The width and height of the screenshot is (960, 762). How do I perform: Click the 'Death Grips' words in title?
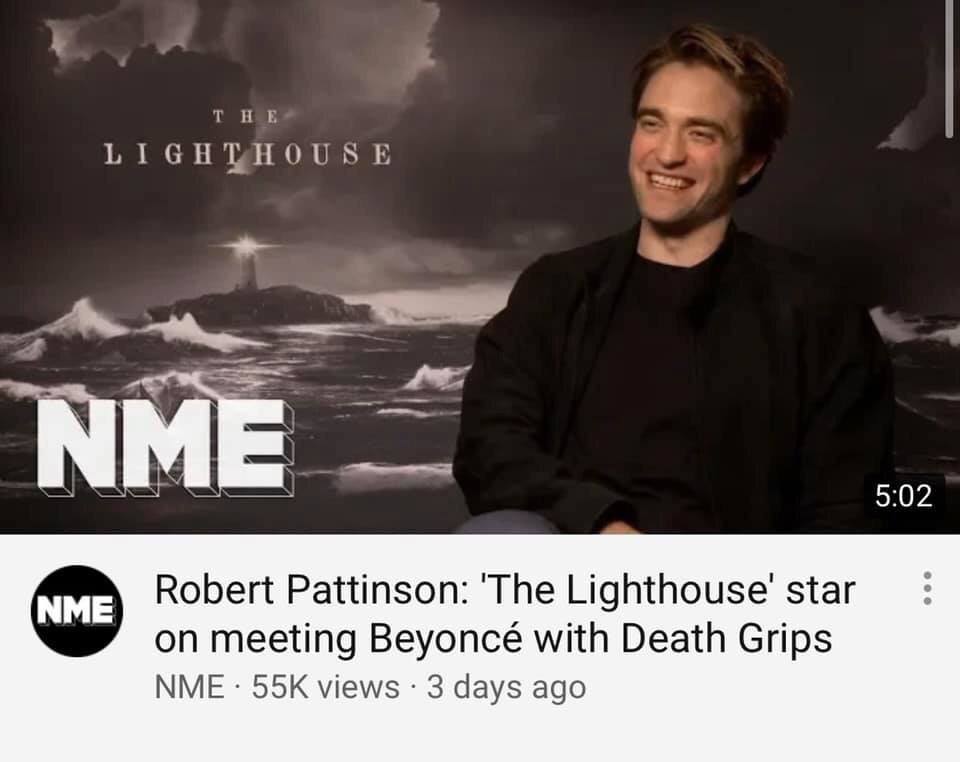coord(726,639)
